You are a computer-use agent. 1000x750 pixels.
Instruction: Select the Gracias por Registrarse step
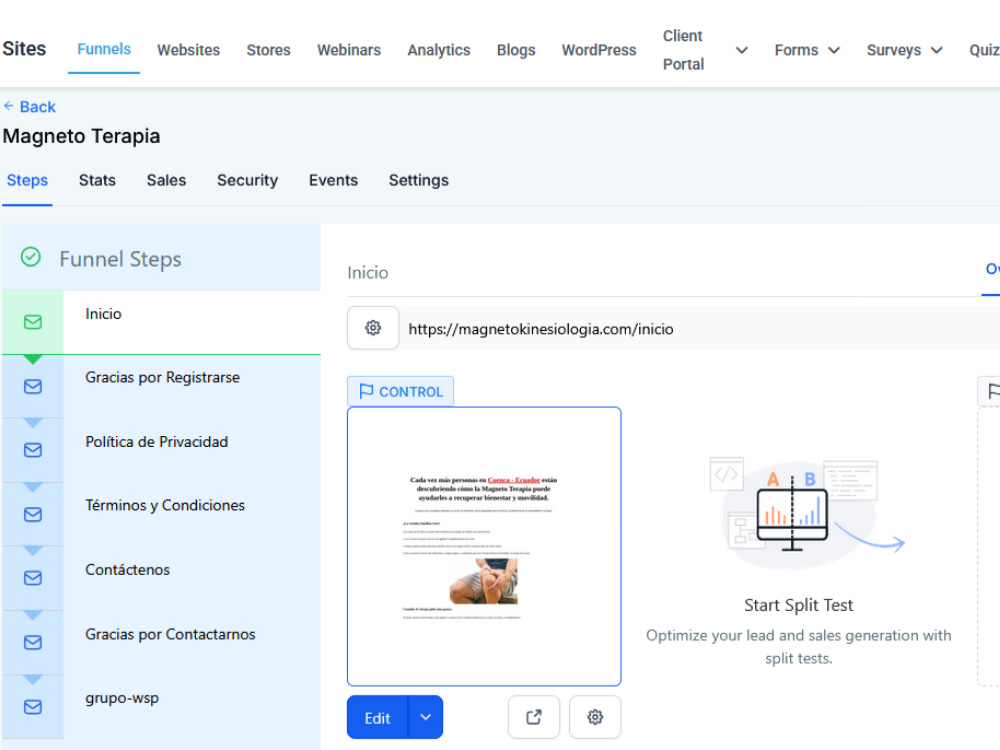[x=161, y=386]
